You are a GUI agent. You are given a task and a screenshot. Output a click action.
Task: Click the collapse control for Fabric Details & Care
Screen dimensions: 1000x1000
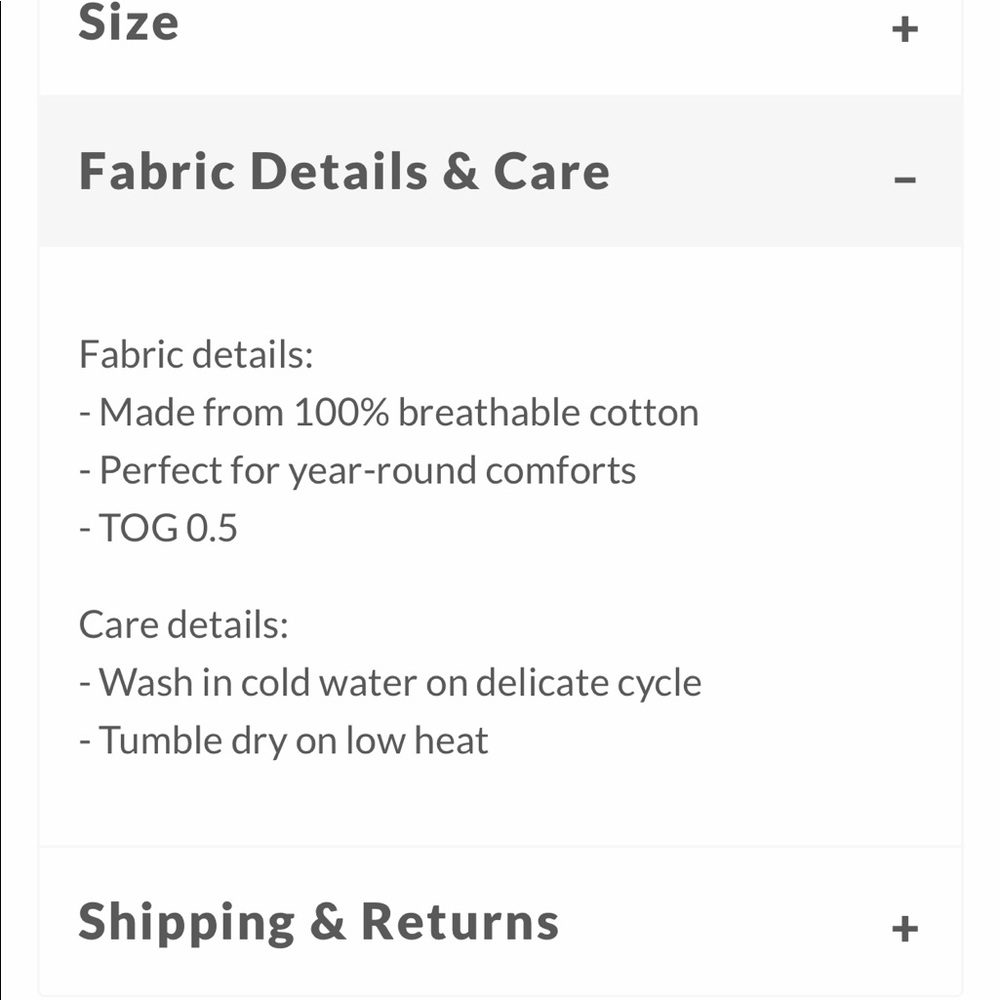[906, 178]
